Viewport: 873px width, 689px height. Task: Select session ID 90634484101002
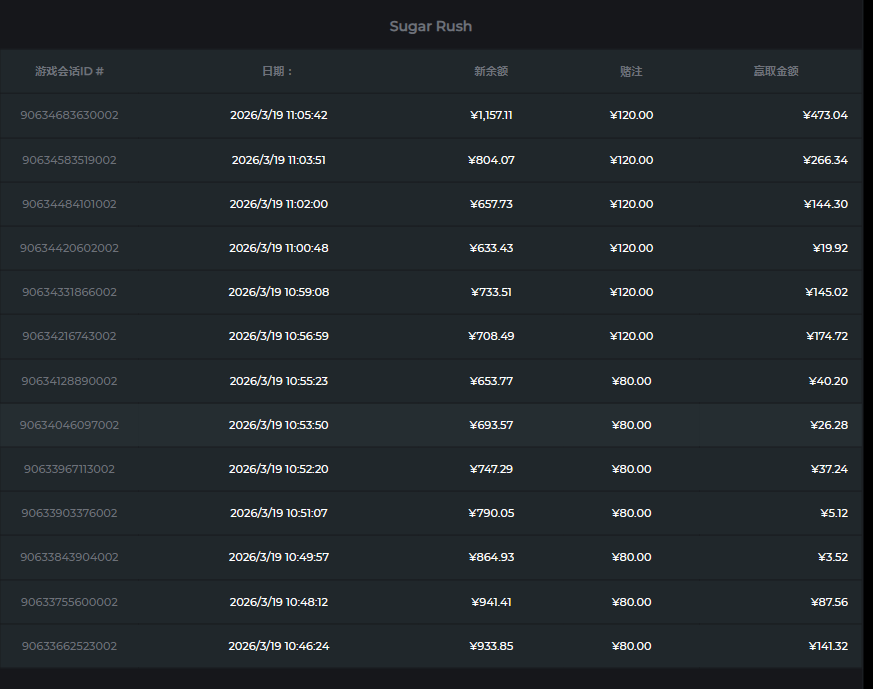coord(69,204)
